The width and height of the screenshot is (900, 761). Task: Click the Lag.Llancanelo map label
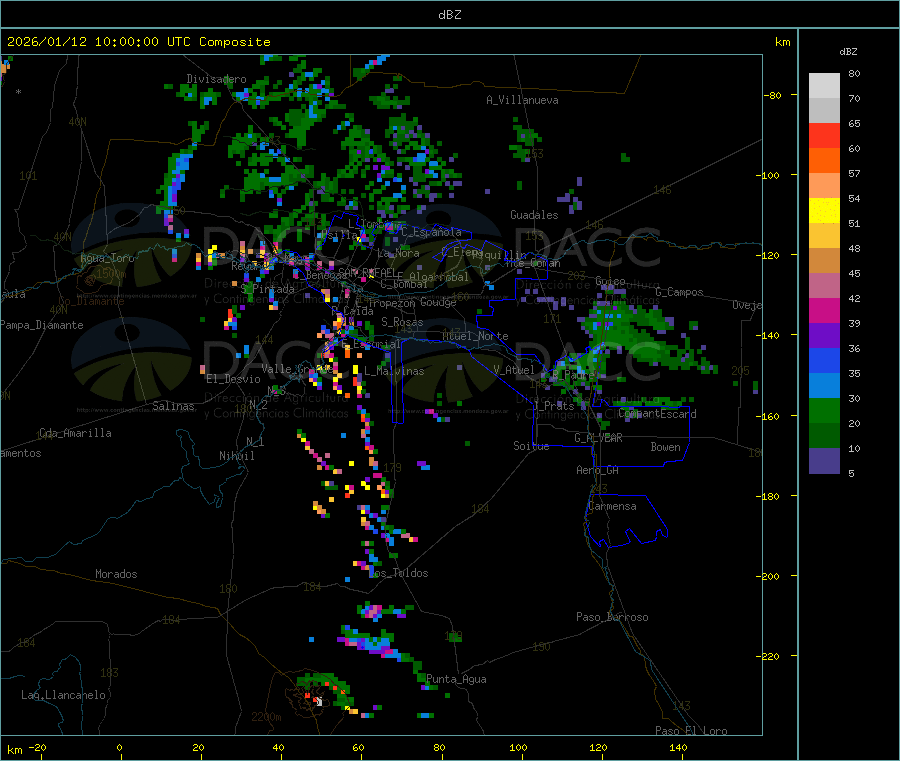[x=63, y=695]
